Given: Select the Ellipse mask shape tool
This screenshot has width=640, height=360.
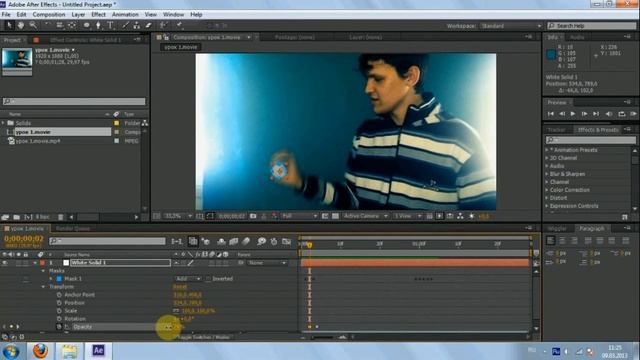Looking at the screenshot, I should pyautogui.click(x=87, y=25).
